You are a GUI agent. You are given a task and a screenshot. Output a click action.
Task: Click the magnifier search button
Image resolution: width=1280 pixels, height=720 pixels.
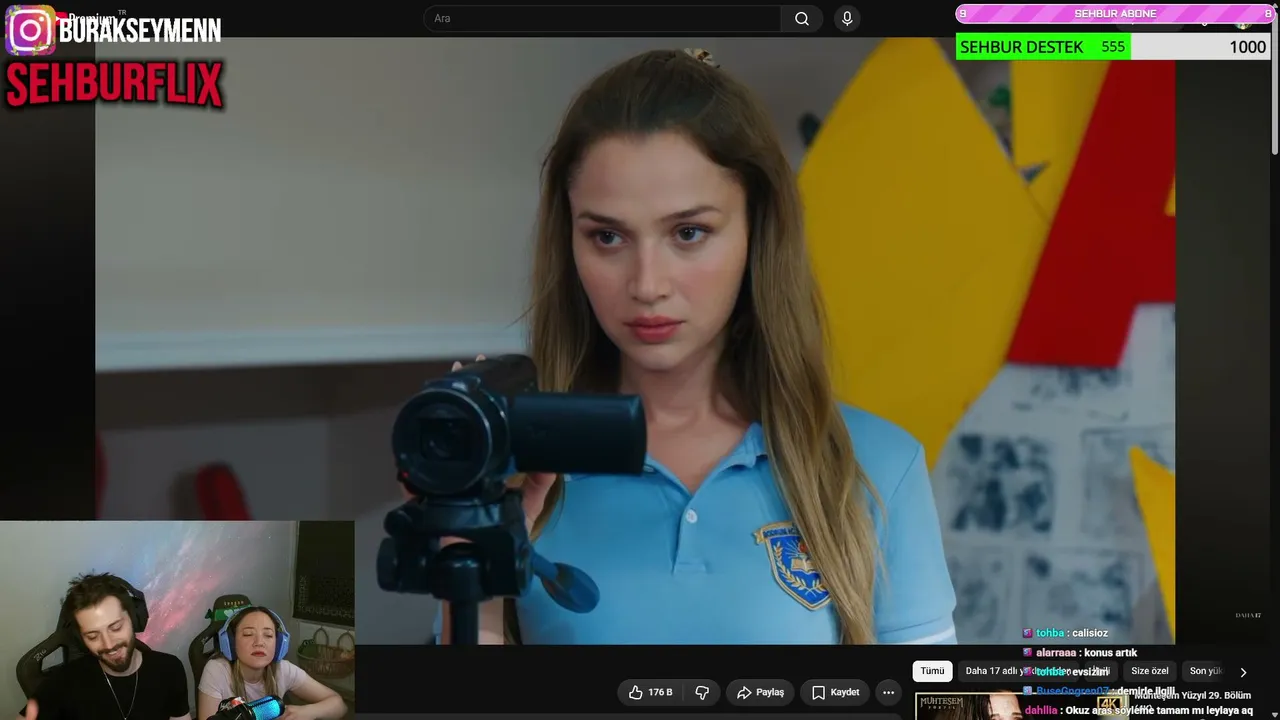click(x=802, y=19)
